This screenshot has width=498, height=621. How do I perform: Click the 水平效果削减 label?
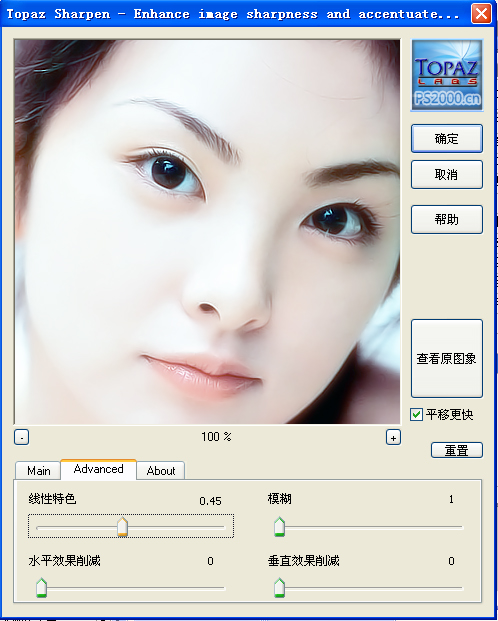(x=64, y=560)
